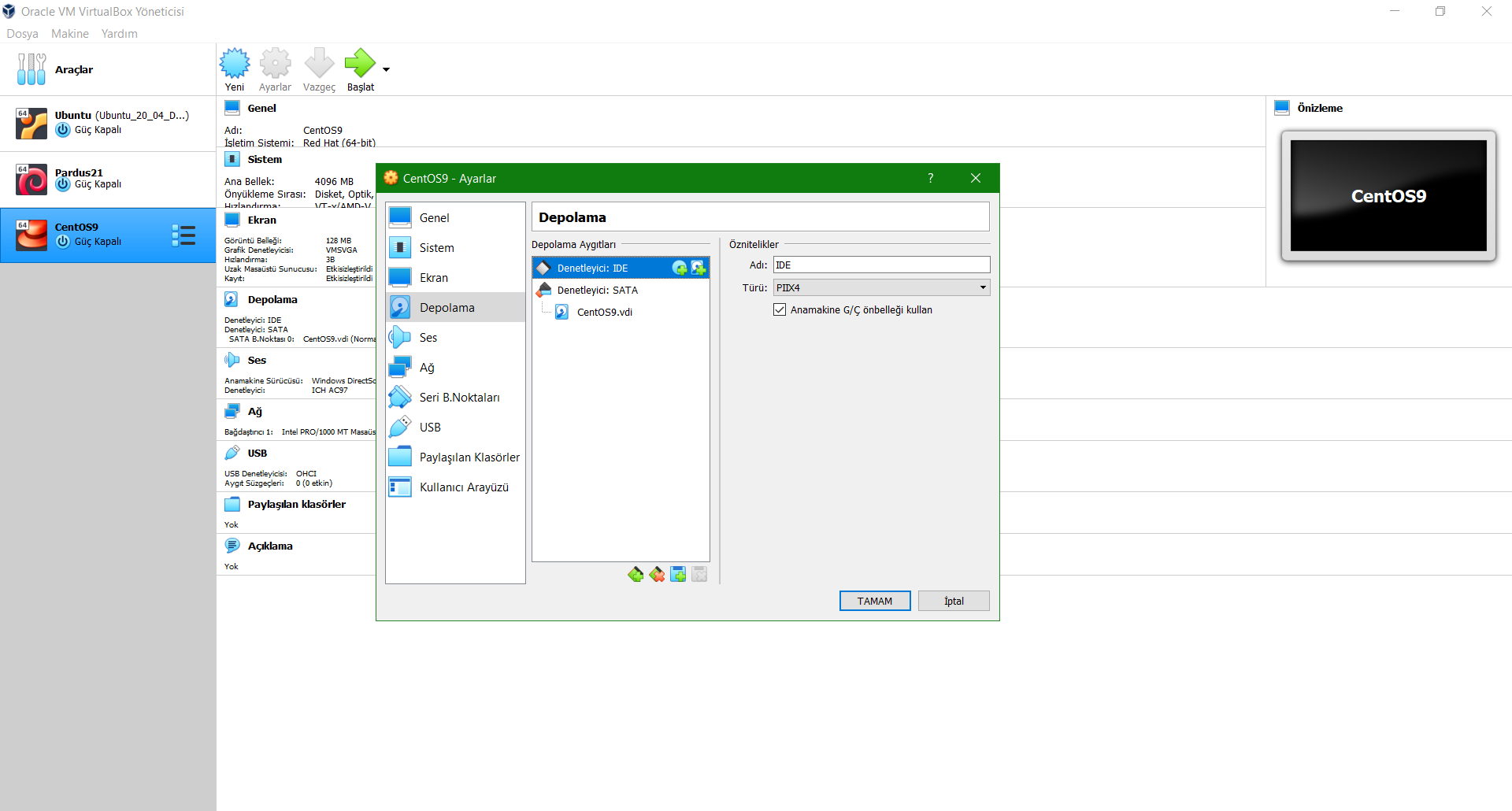Click the remove controller icon below storage tree
The width and height of the screenshot is (1512, 811).
[657, 575]
